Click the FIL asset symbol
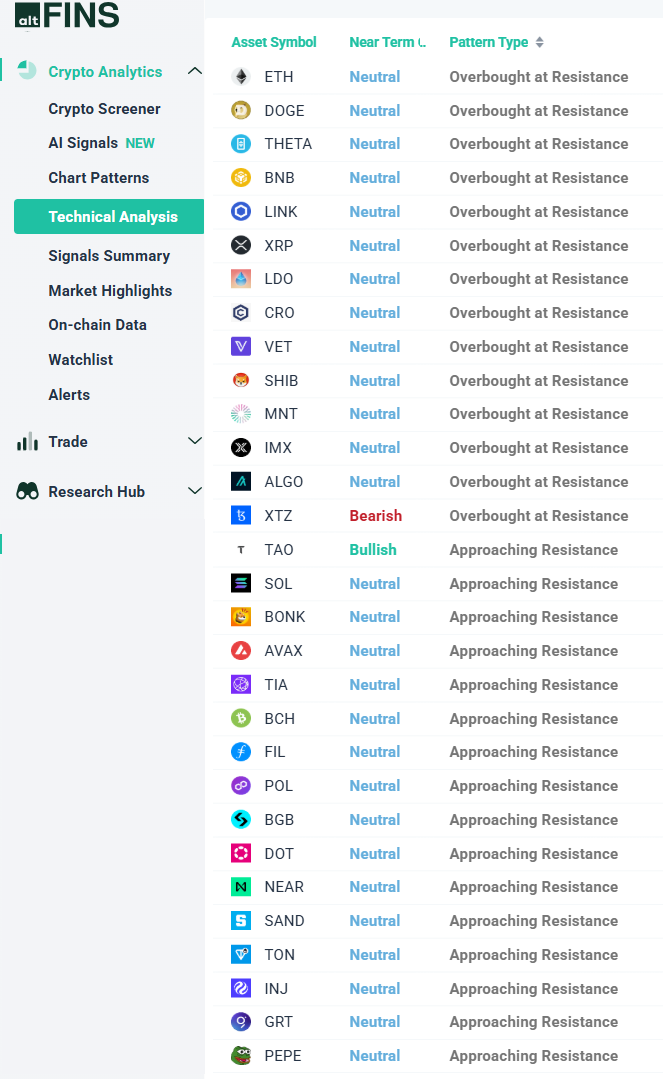The image size is (663, 1079). (275, 751)
